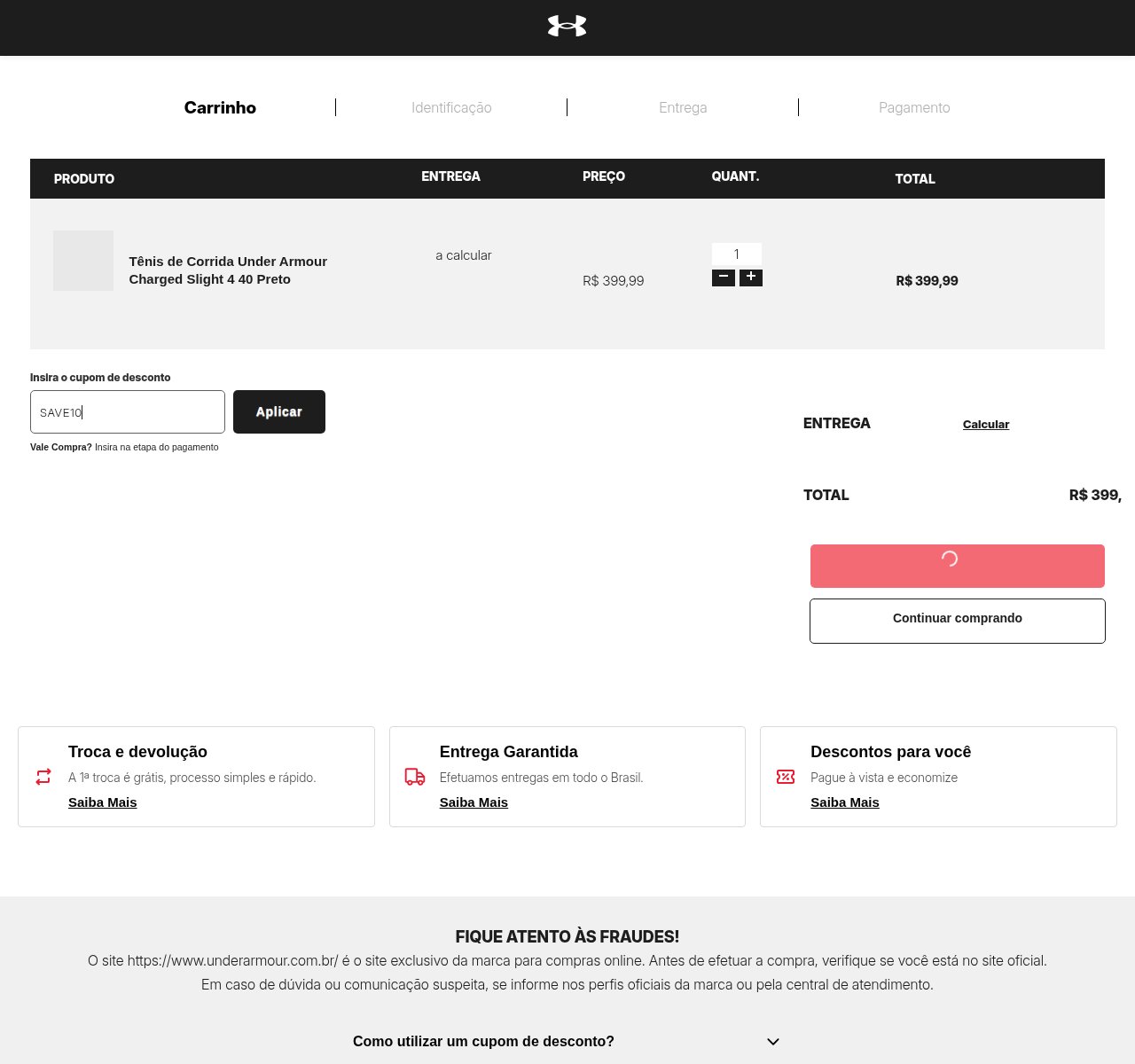Click 'Vale Compra?' label text

(61, 447)
